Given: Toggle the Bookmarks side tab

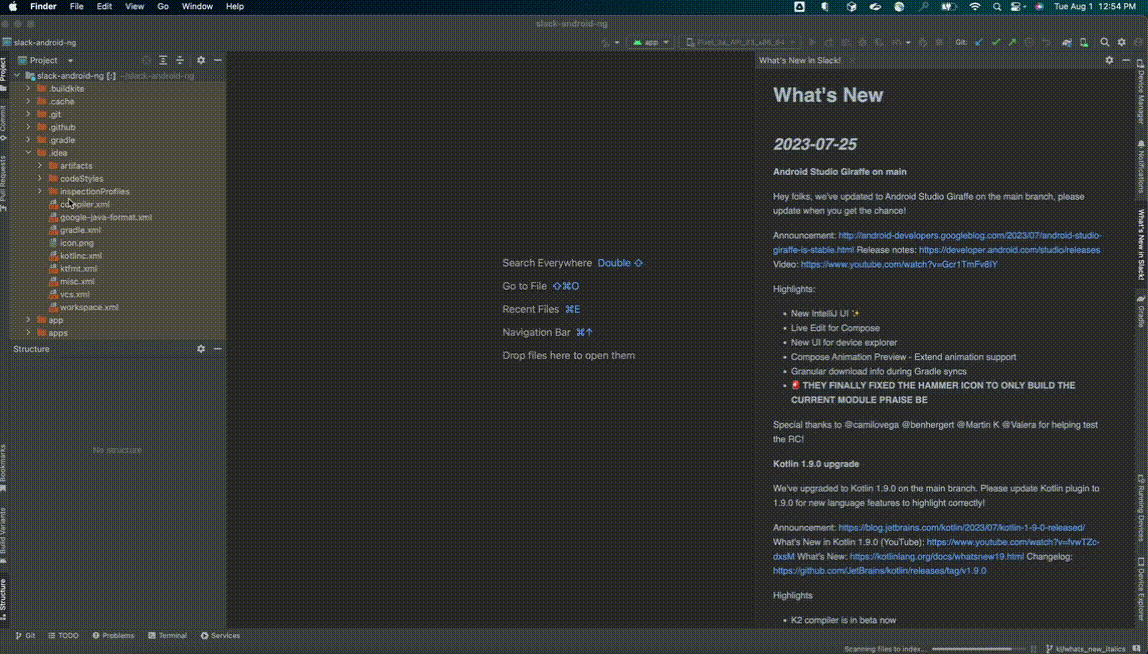Looking at the screenshot, I should click(4, 467).
